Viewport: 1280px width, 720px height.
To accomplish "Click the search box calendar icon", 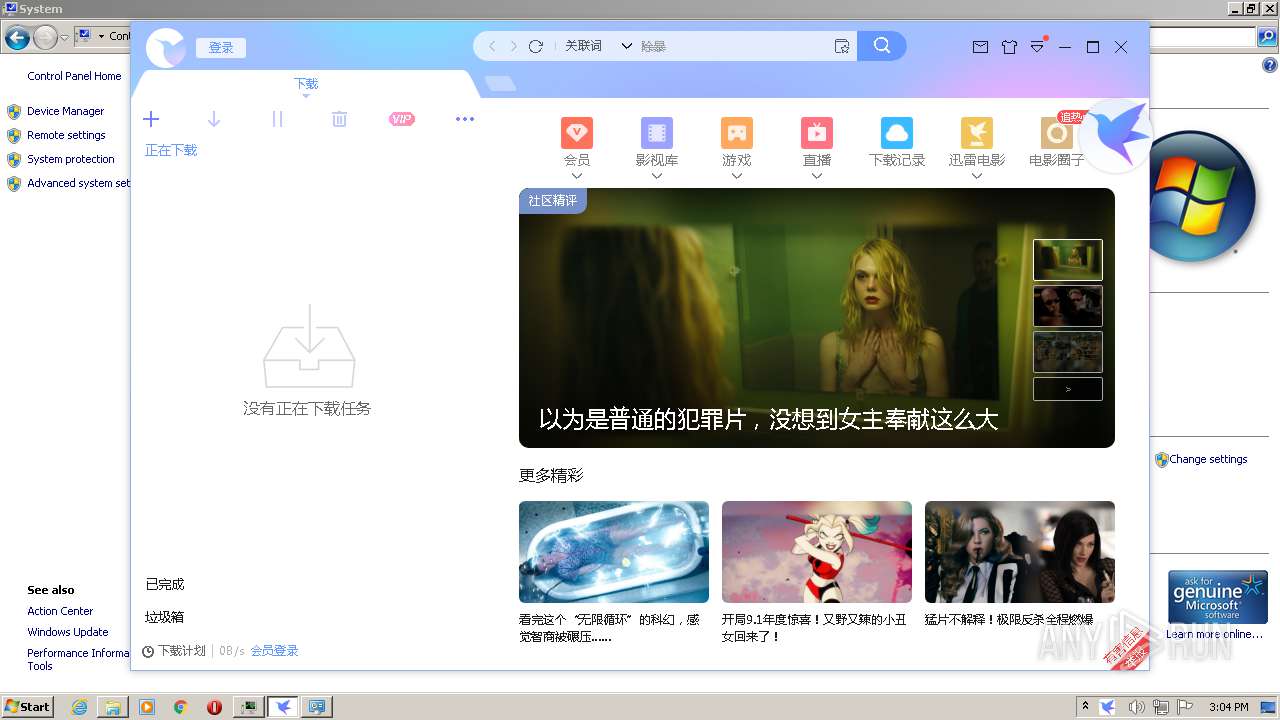I will click(x=842, y=46).
